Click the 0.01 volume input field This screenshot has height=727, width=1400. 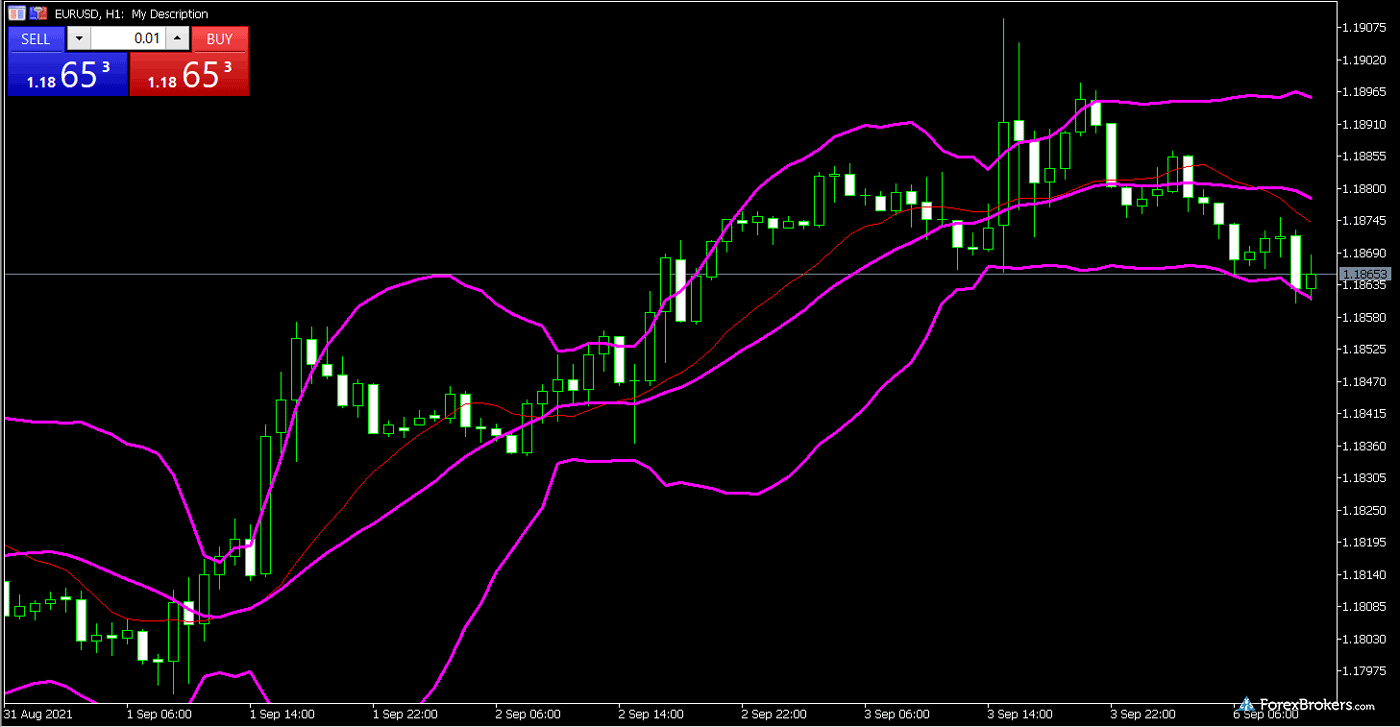click(x=128, y=39)
